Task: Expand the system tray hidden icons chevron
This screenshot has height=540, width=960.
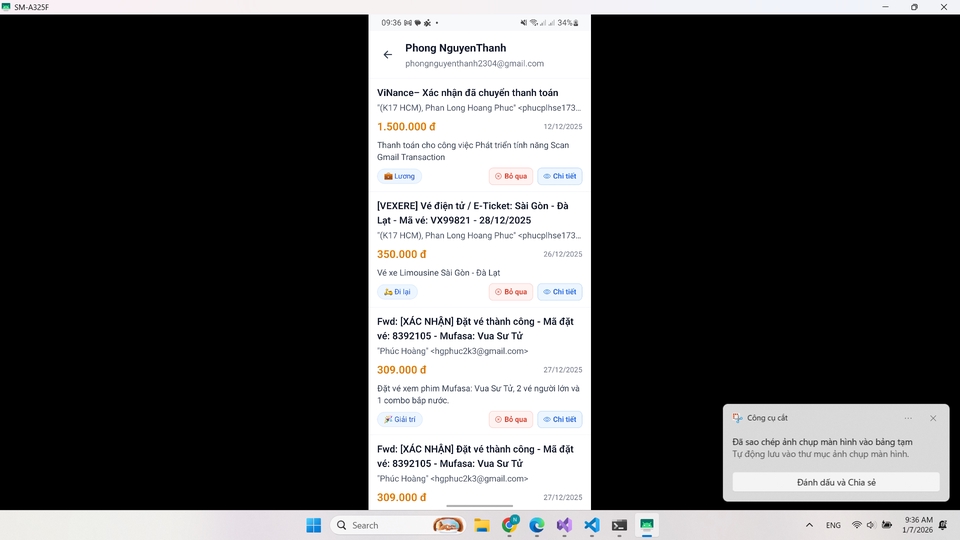Action: point(809,525)
